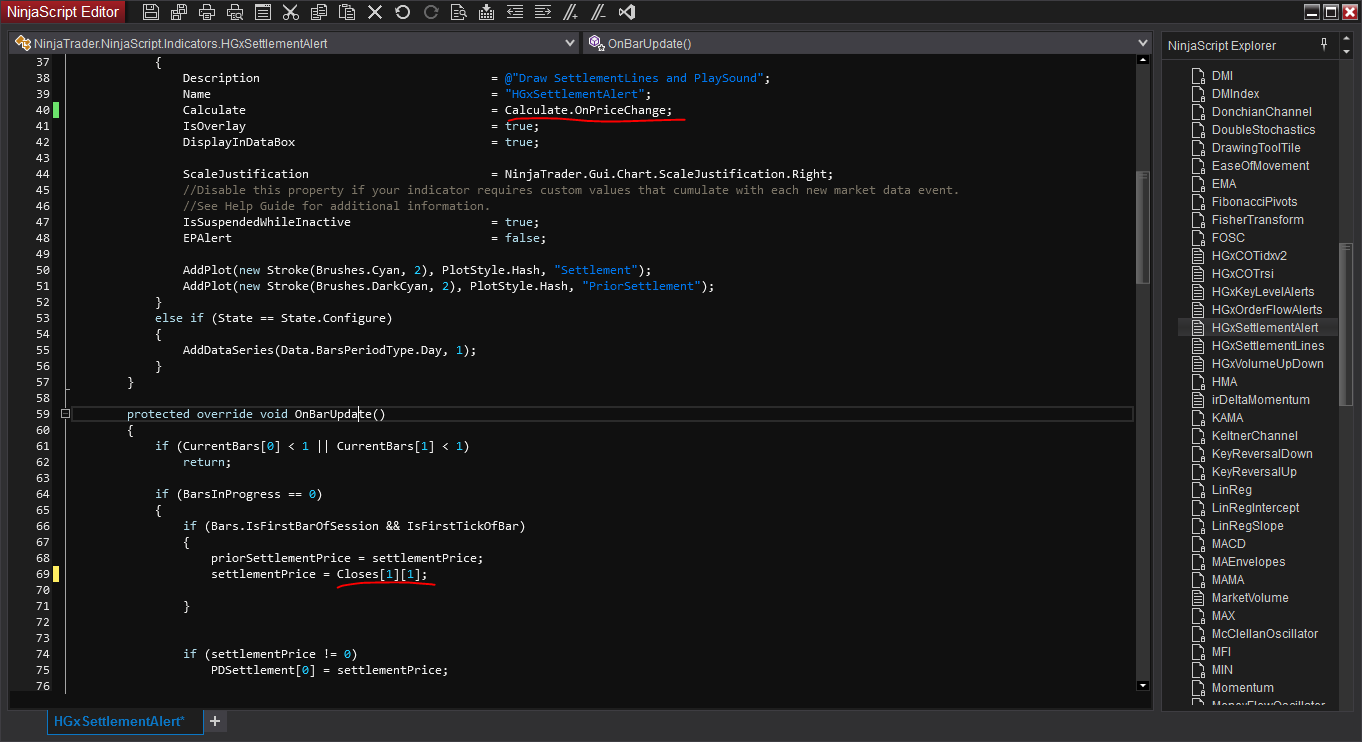Click the Undo icon
1362x742 pixels.
point(402,12)
